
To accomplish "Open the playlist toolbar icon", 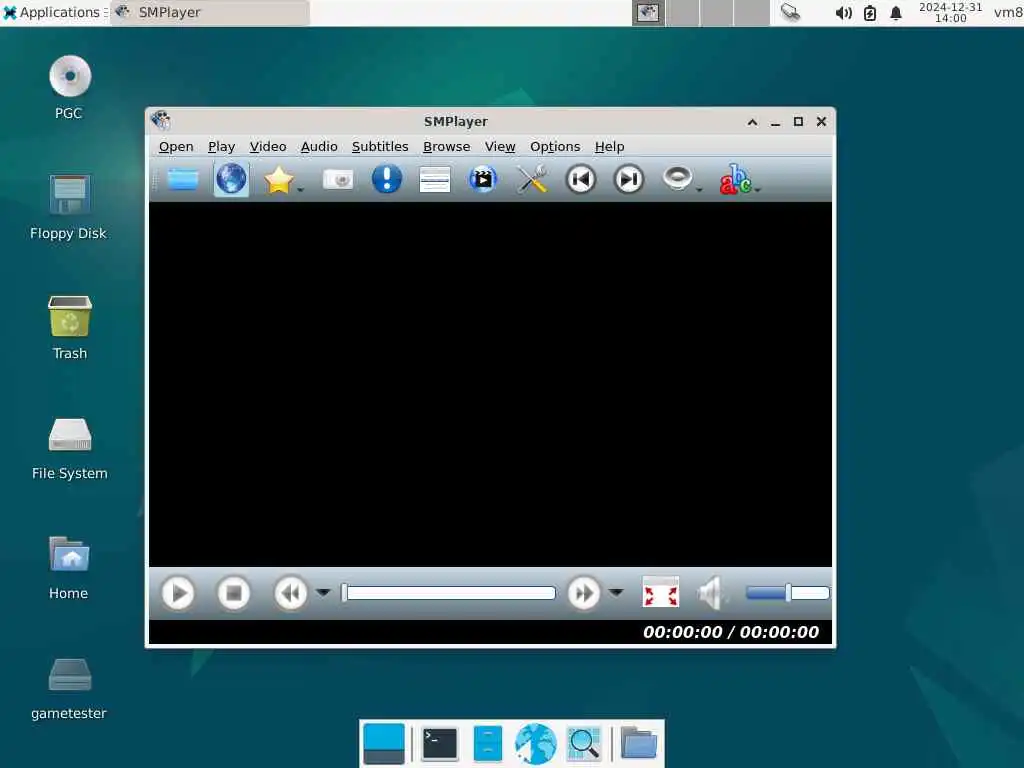I will click(x=435, y=180).
